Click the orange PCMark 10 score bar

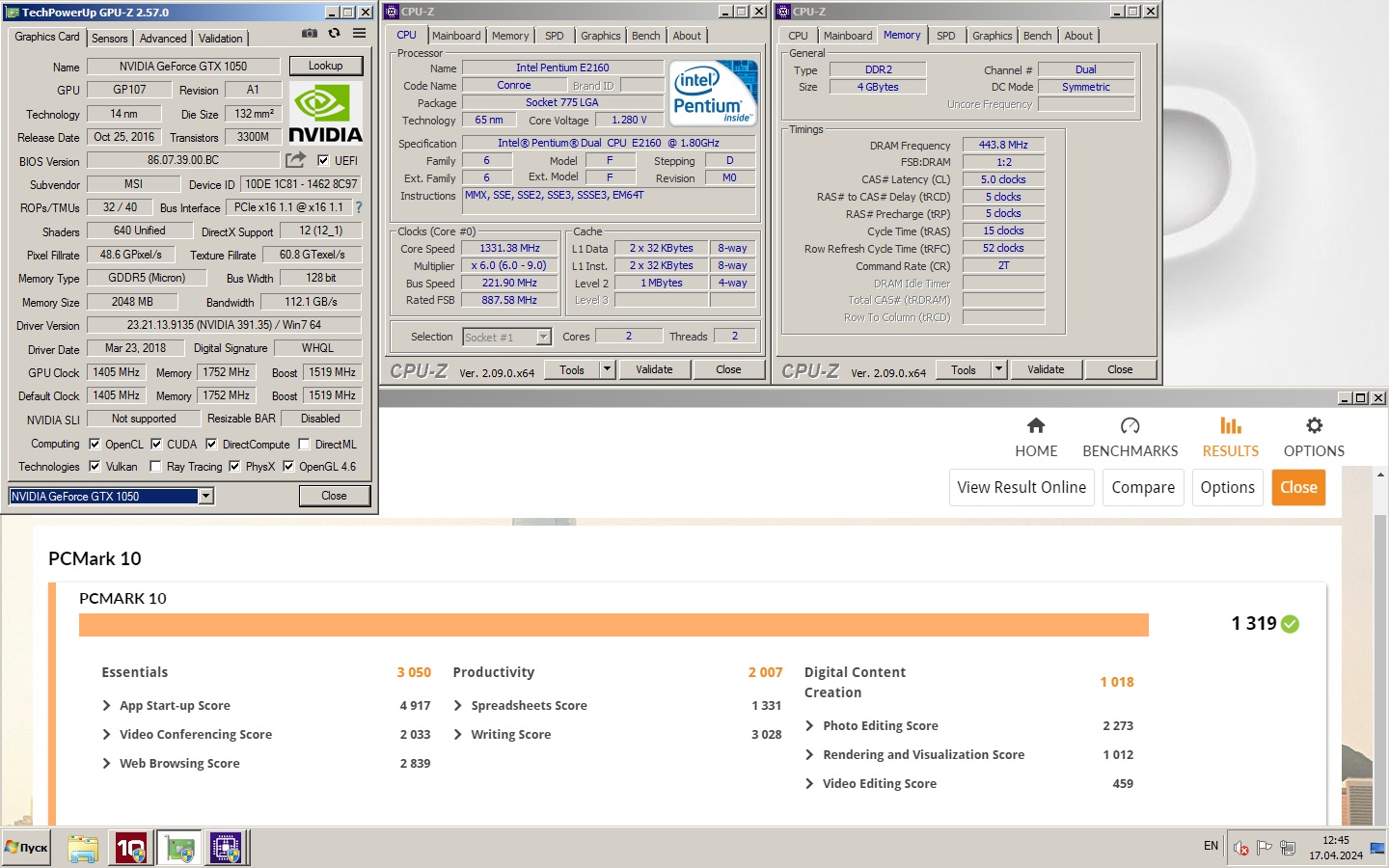point(613,625)
